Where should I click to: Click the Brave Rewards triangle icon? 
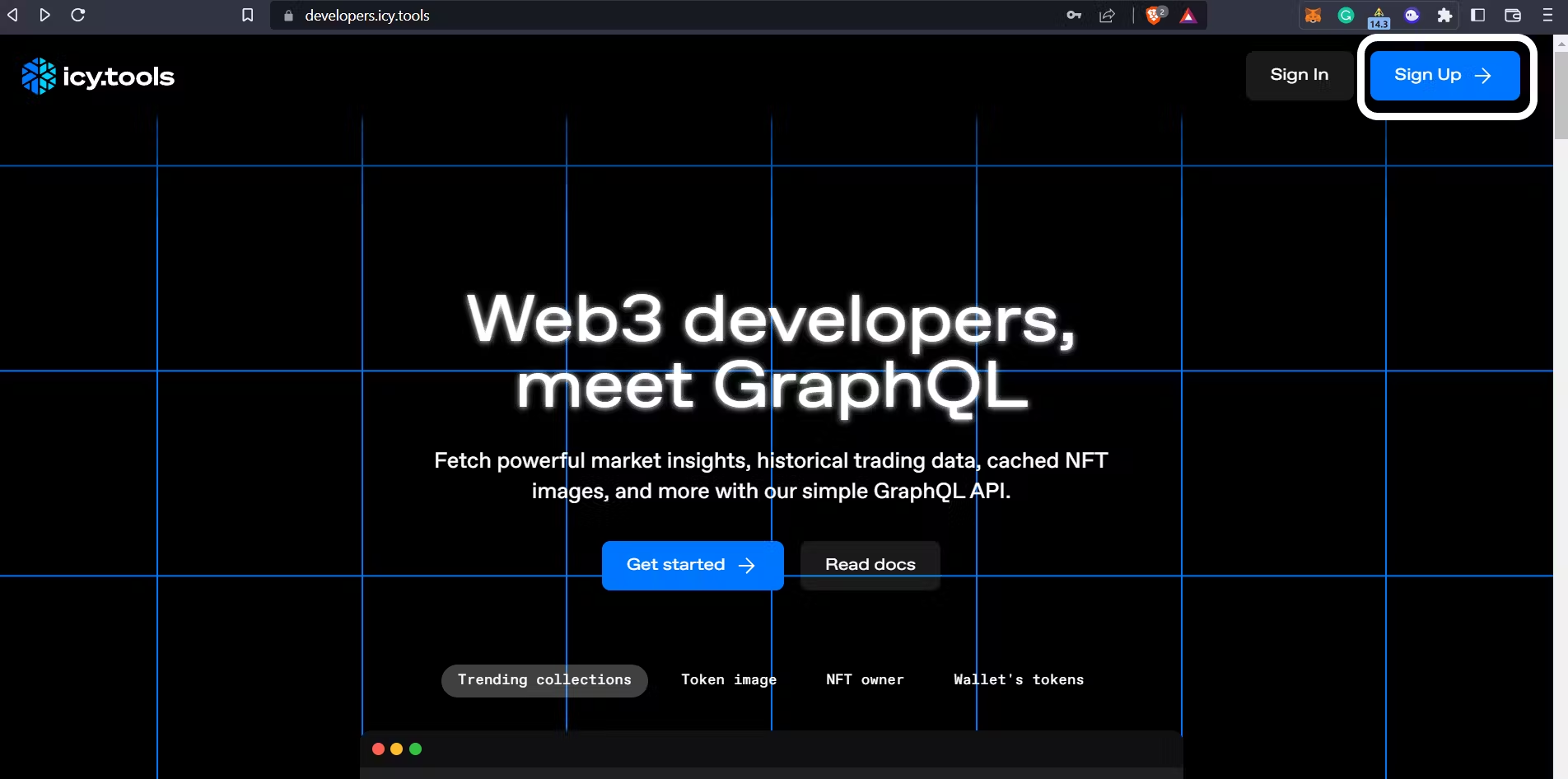coord(1188,15)
